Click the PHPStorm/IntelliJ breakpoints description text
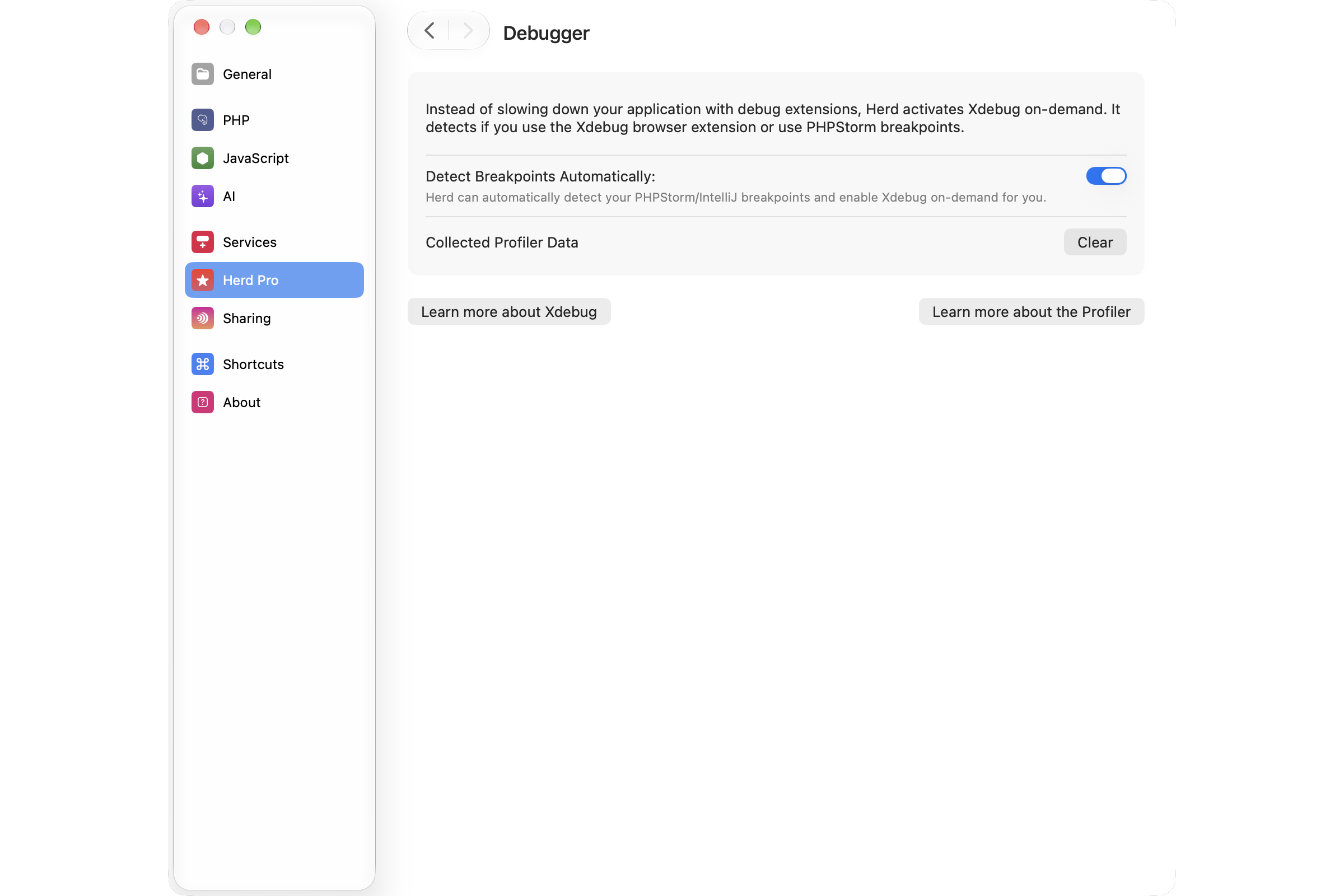The height and width of the screenshot is (896, 1344). pyautogui.click(x=735, y=198)
